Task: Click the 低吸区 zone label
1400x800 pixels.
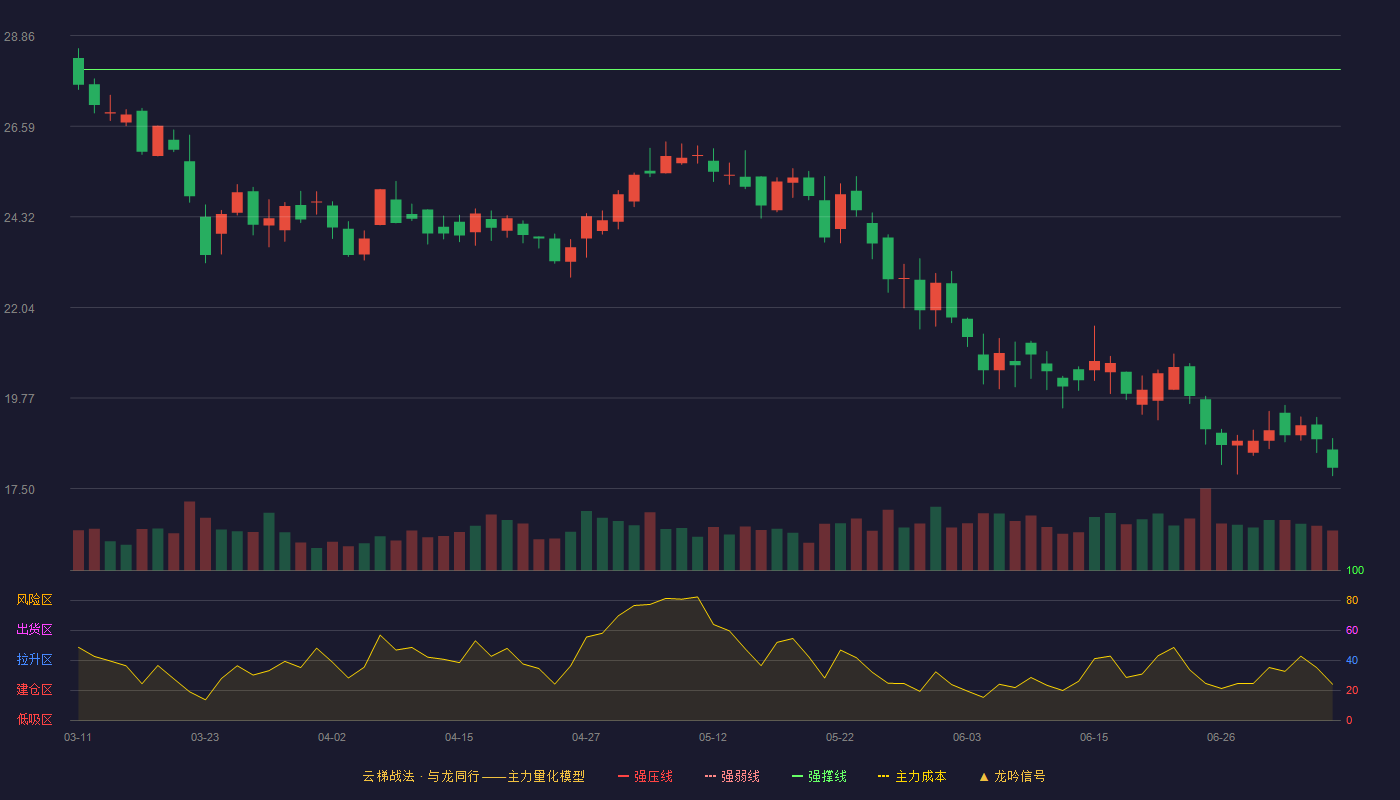Action: pos(34,719)
